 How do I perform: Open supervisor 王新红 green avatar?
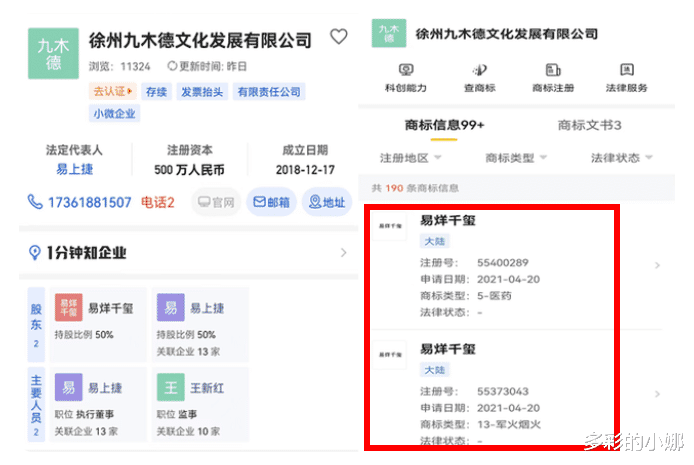tap(170, 387)
